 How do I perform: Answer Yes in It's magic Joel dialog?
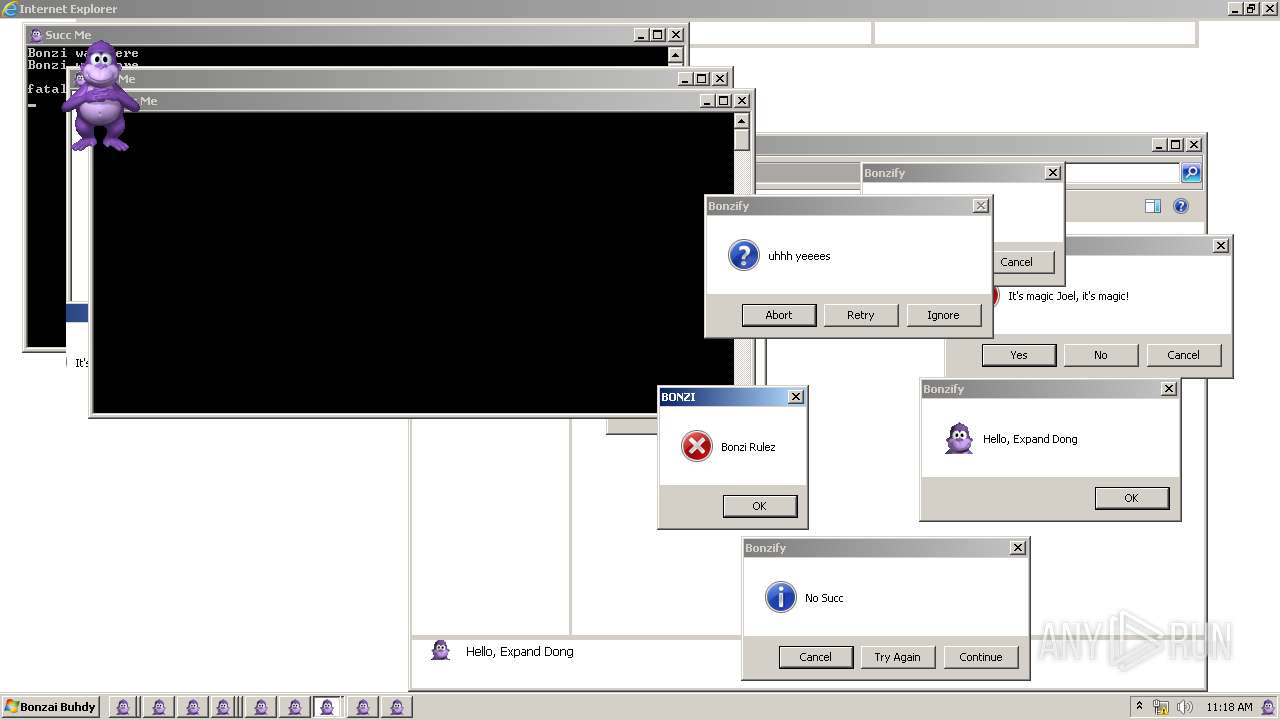click(1019, 355)
